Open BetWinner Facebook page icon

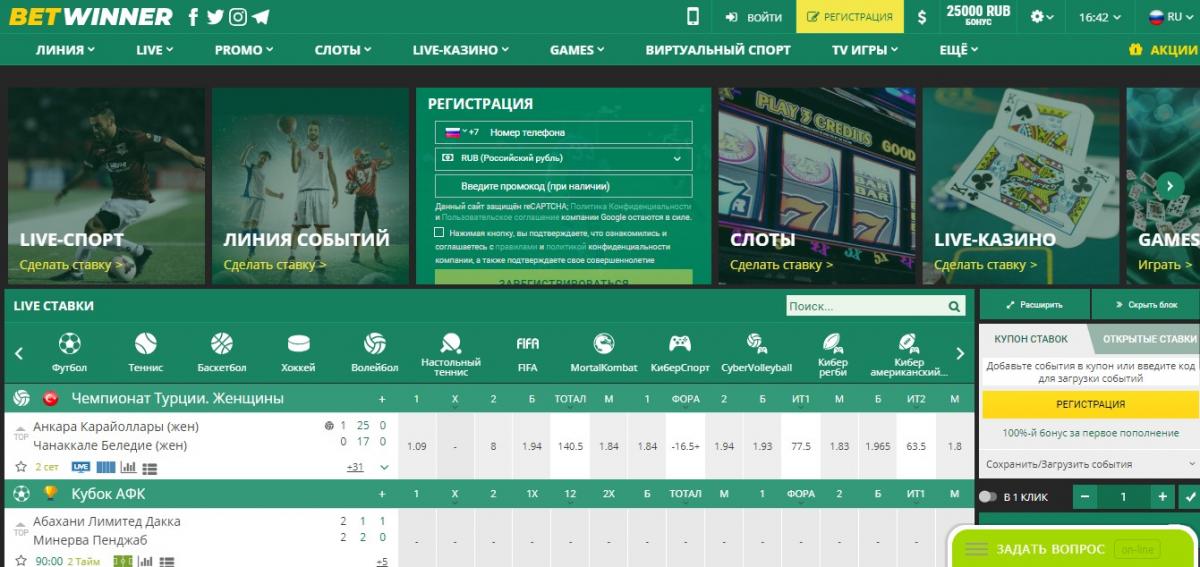193,17
